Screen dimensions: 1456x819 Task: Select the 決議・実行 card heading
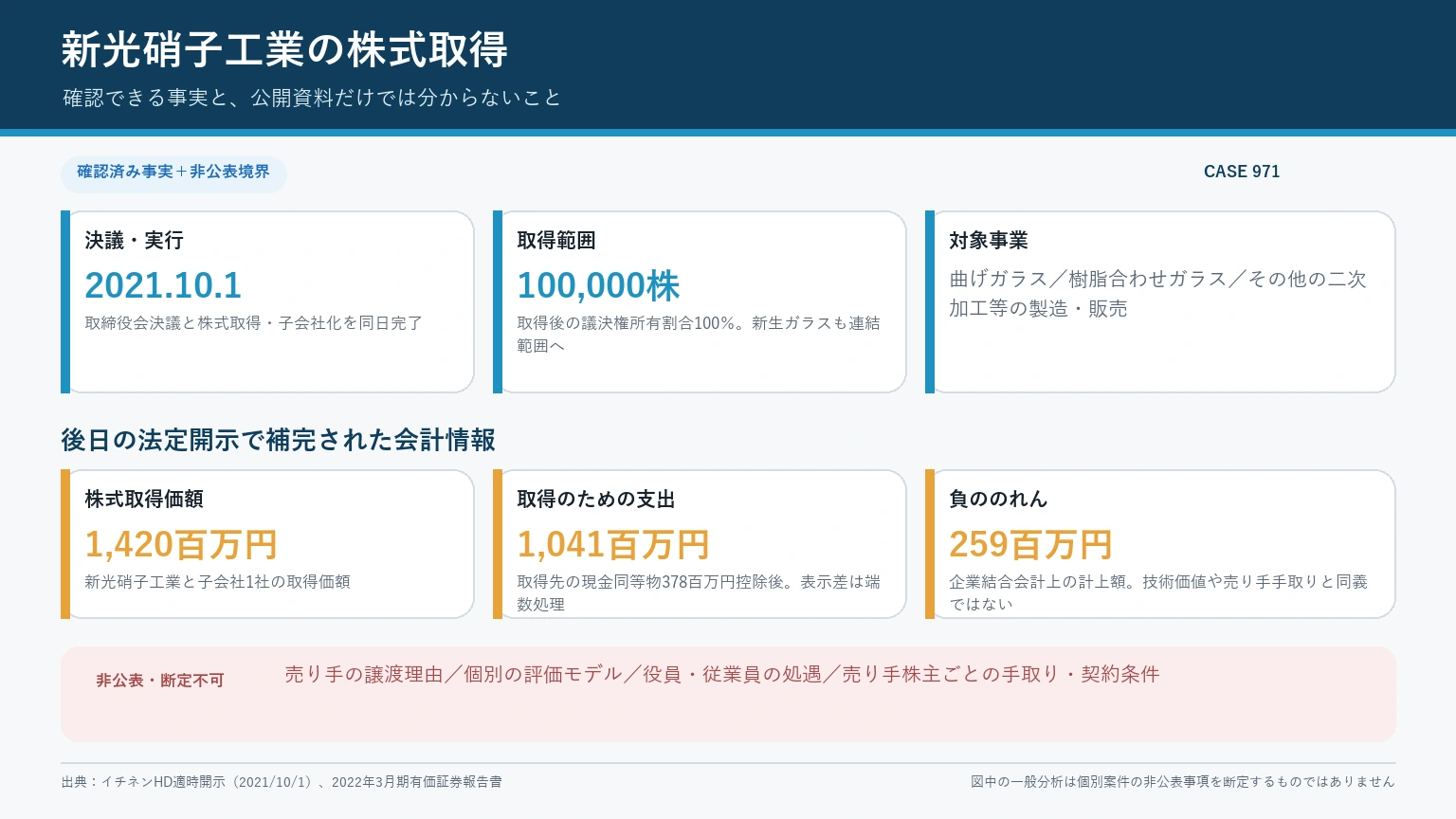coord(135,241)
